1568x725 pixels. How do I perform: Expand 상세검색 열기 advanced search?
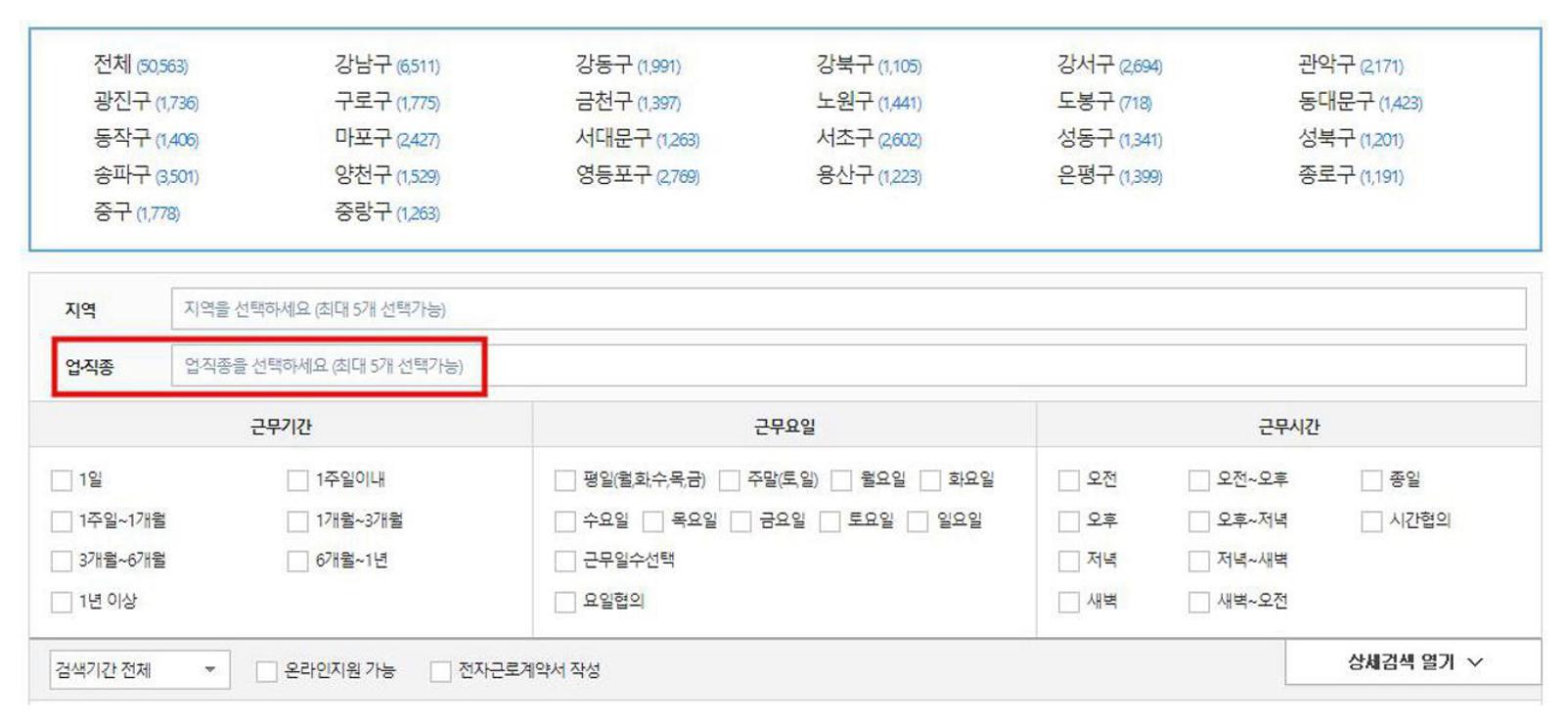(1413, 662)
